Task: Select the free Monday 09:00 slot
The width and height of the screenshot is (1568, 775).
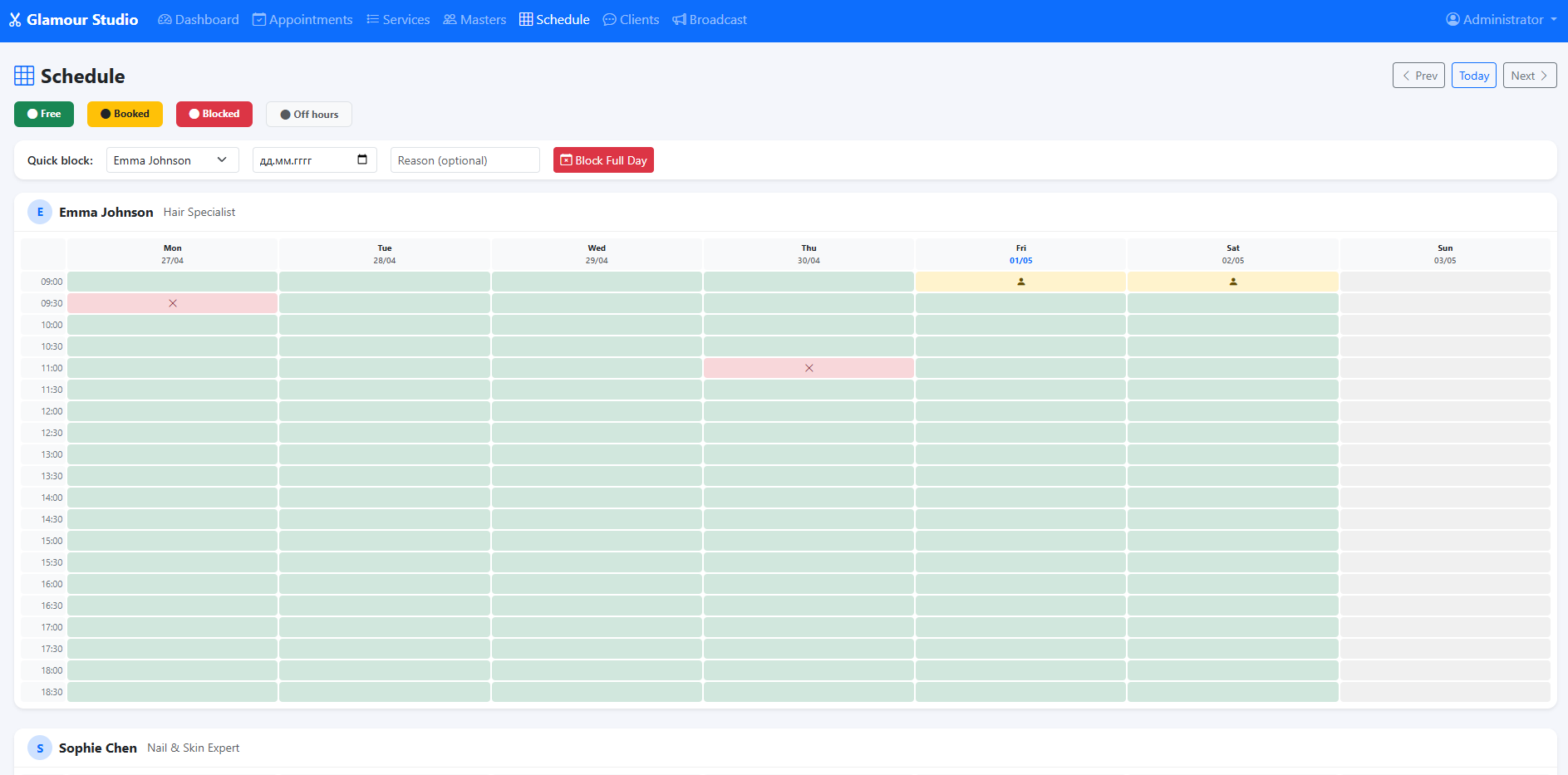Action: coord(173,282)
